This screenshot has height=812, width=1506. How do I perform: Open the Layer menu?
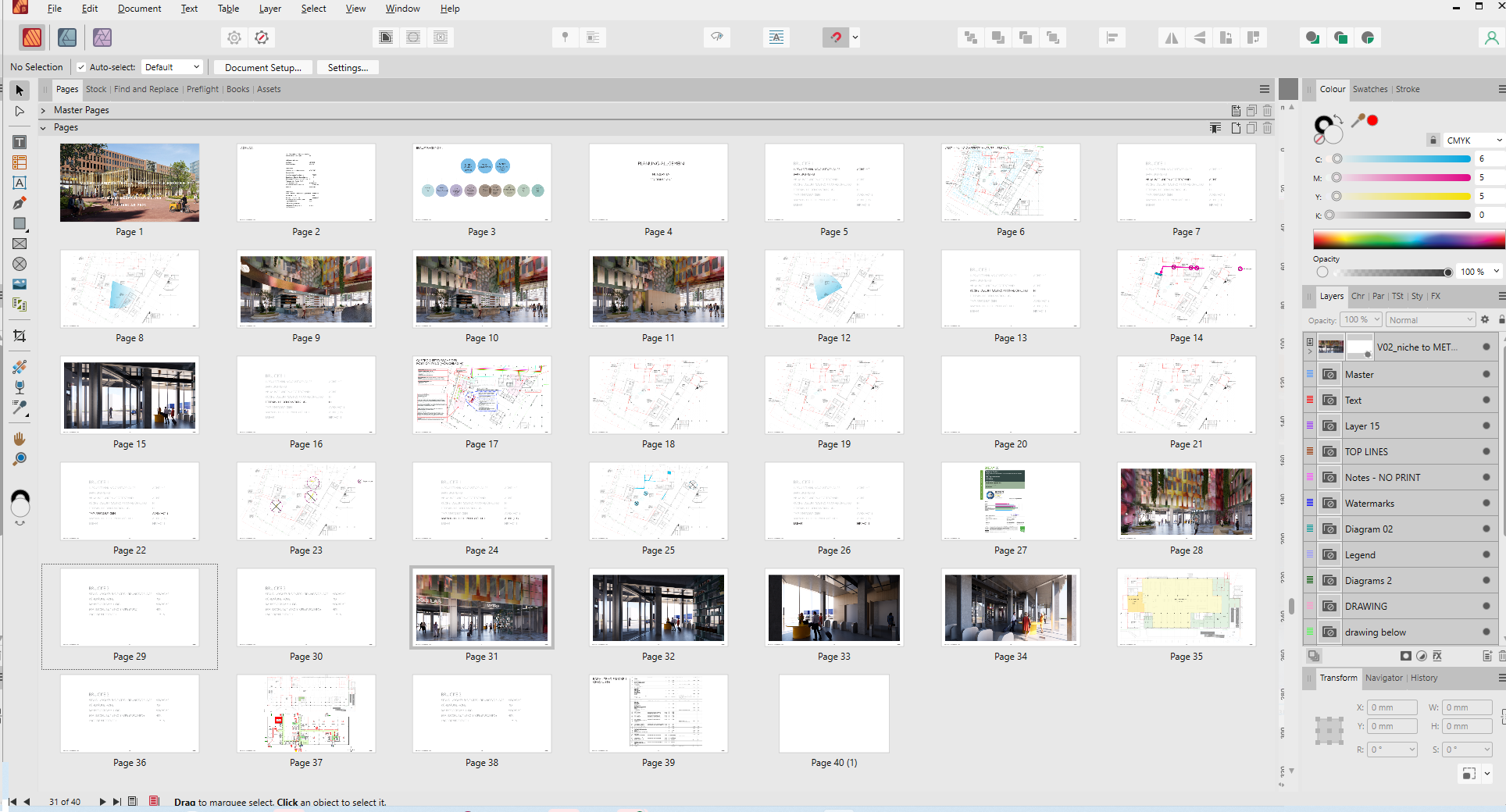[269, 9]
